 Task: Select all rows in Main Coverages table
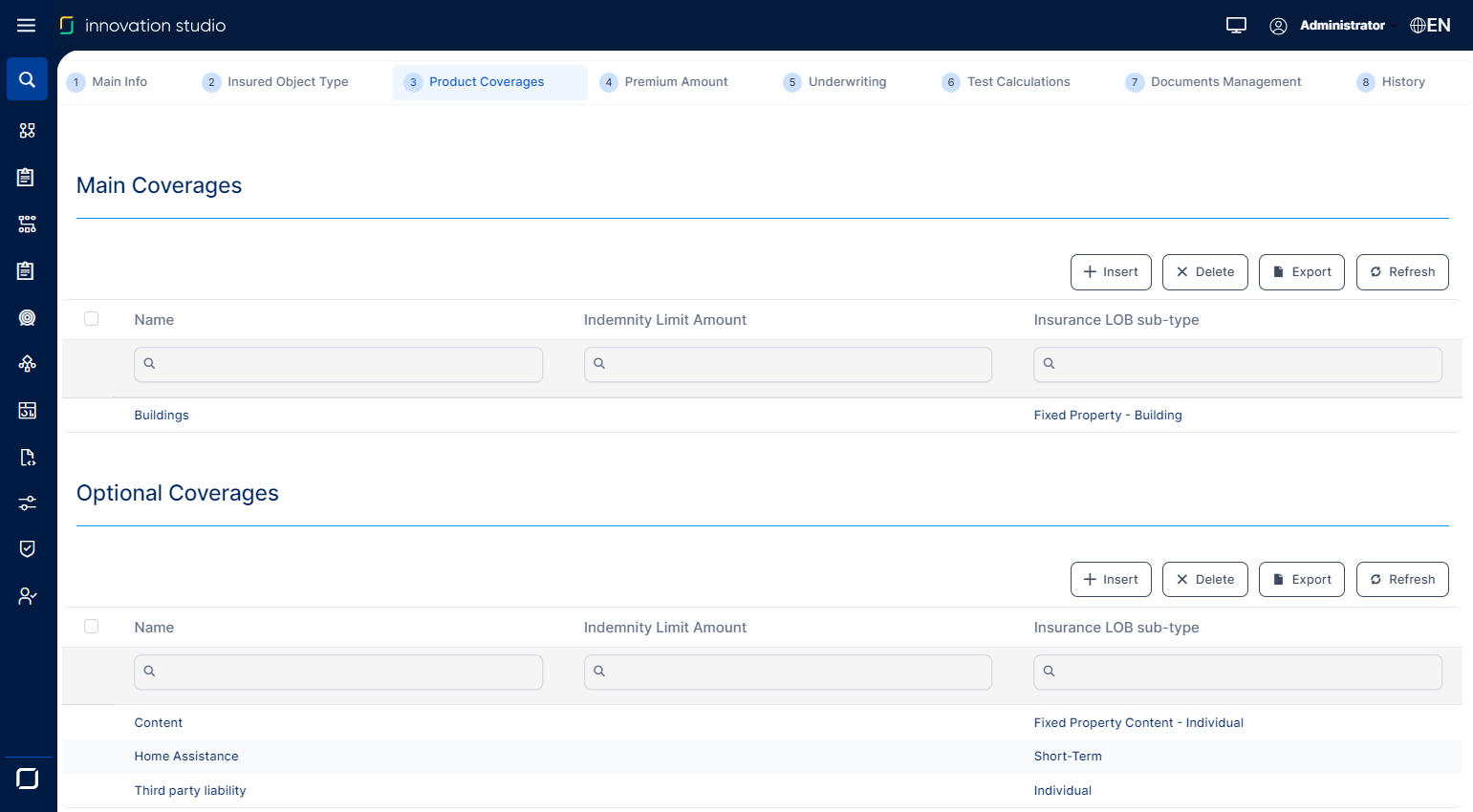92,319
